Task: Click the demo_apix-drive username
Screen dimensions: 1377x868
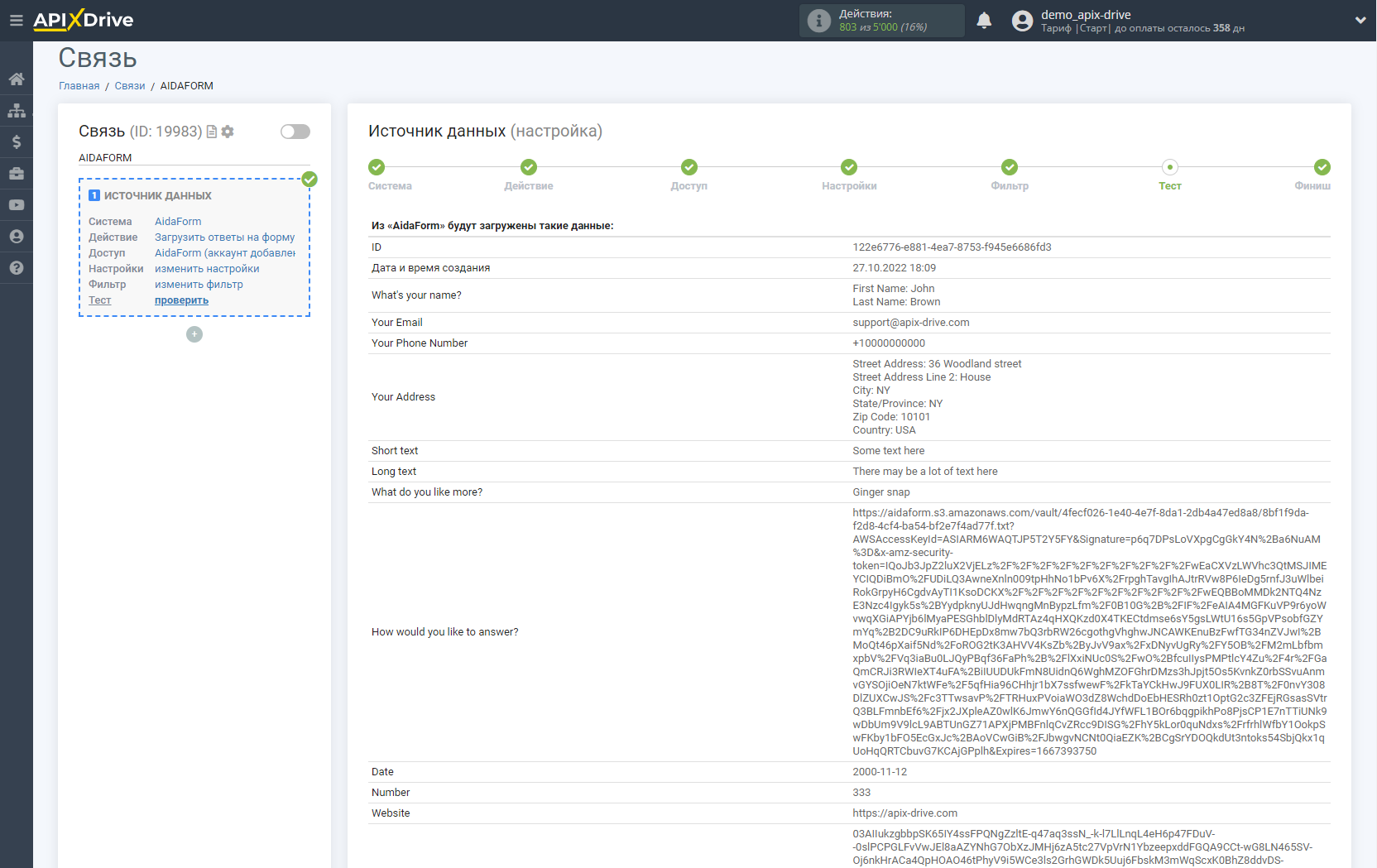Action: coord(1086,15)
